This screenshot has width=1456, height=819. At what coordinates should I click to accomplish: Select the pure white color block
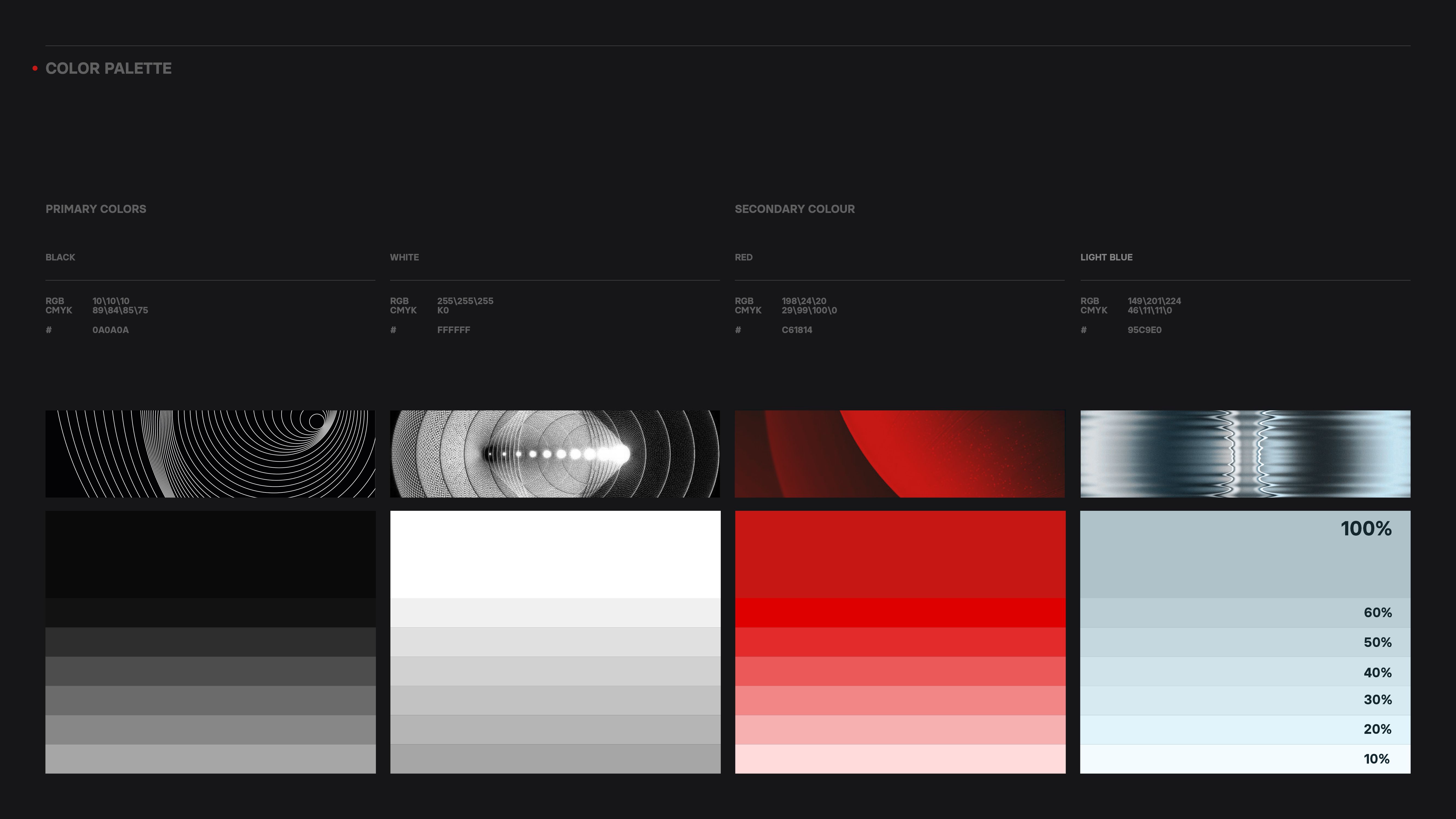coord(554,554)
